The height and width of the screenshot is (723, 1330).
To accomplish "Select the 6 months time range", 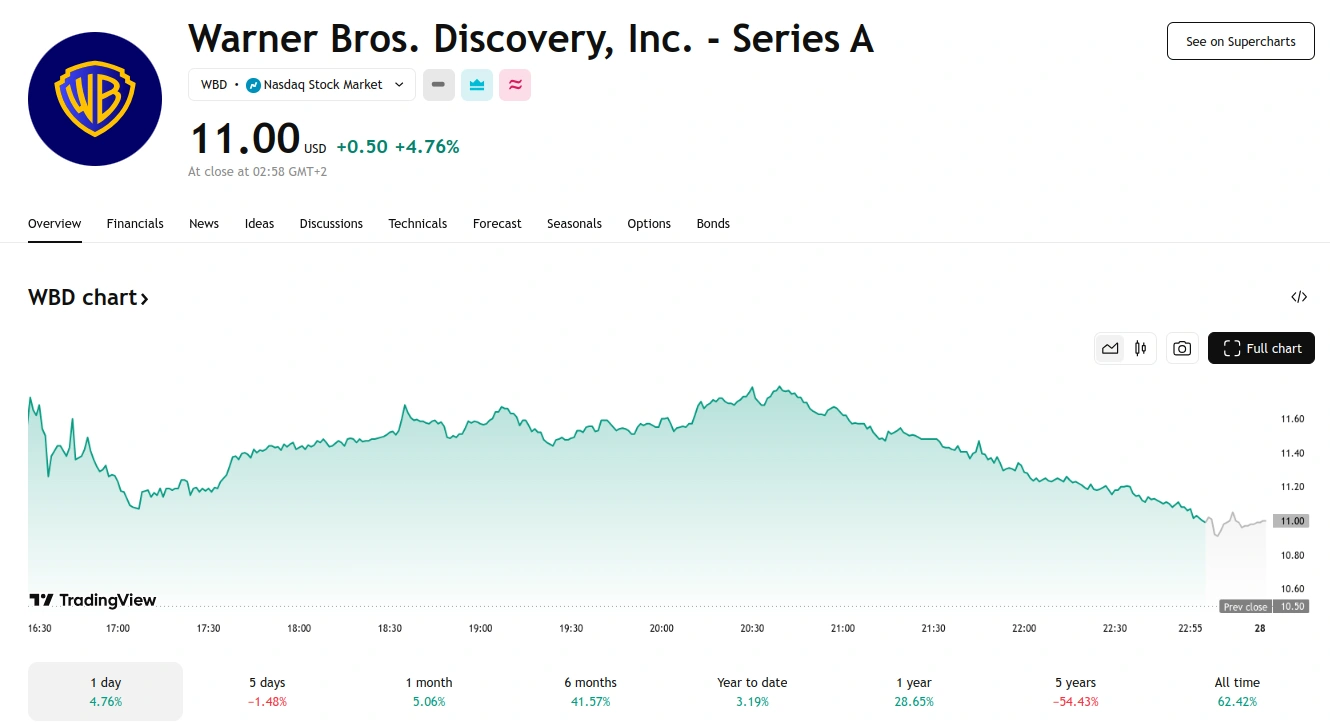I will click(x=590, y=691).
